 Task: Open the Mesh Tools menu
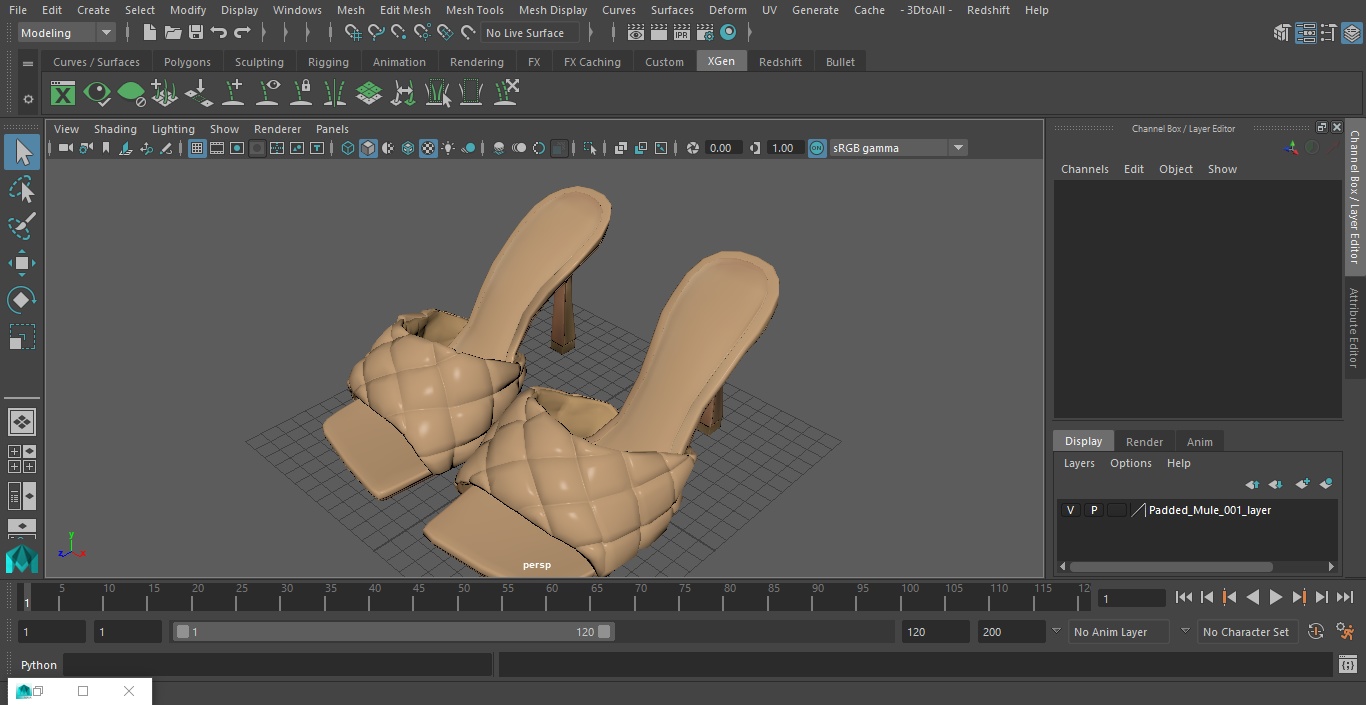tap(474, 10)
